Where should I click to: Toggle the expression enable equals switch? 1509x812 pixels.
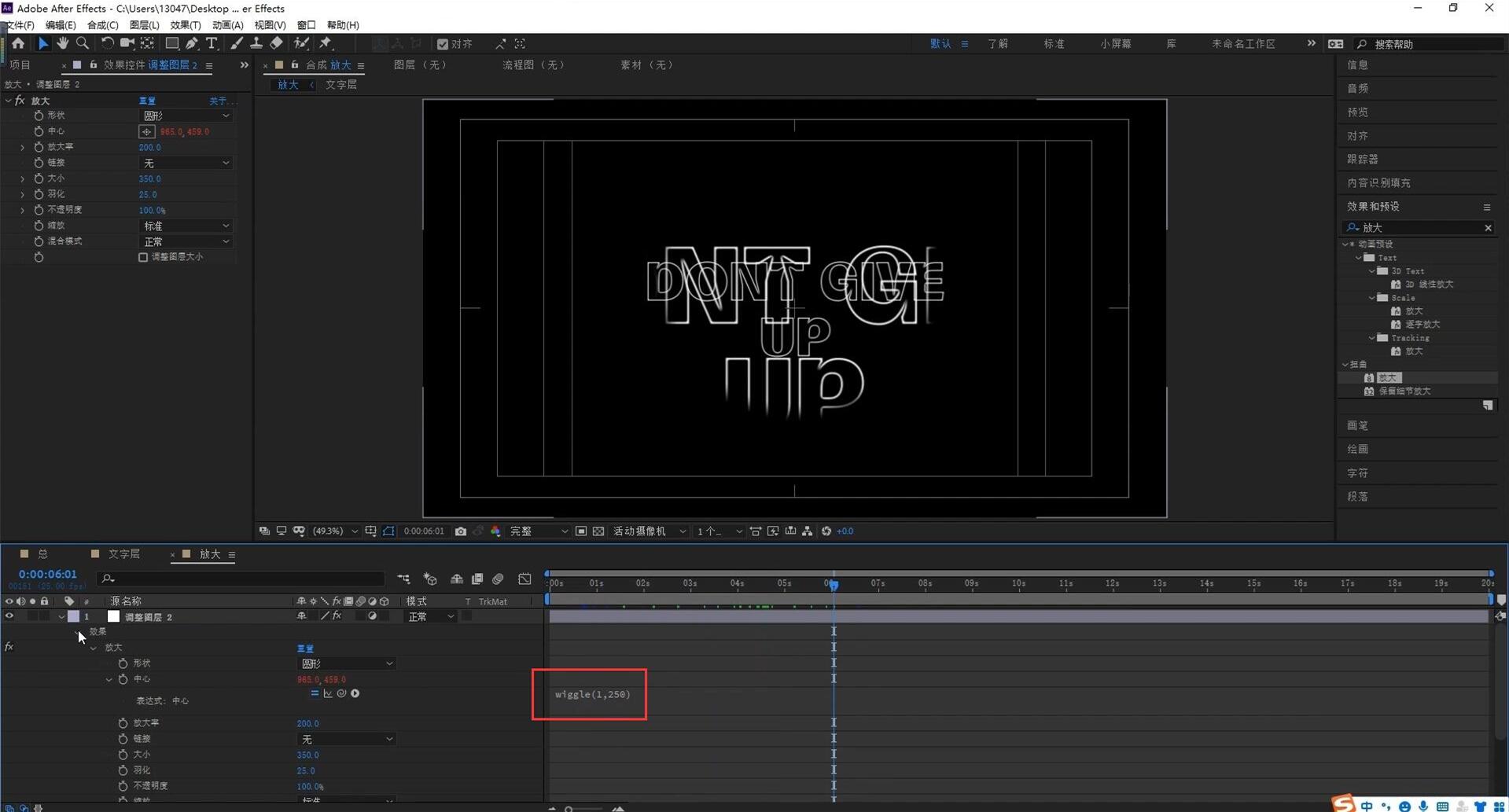click(x=315, y=693)
